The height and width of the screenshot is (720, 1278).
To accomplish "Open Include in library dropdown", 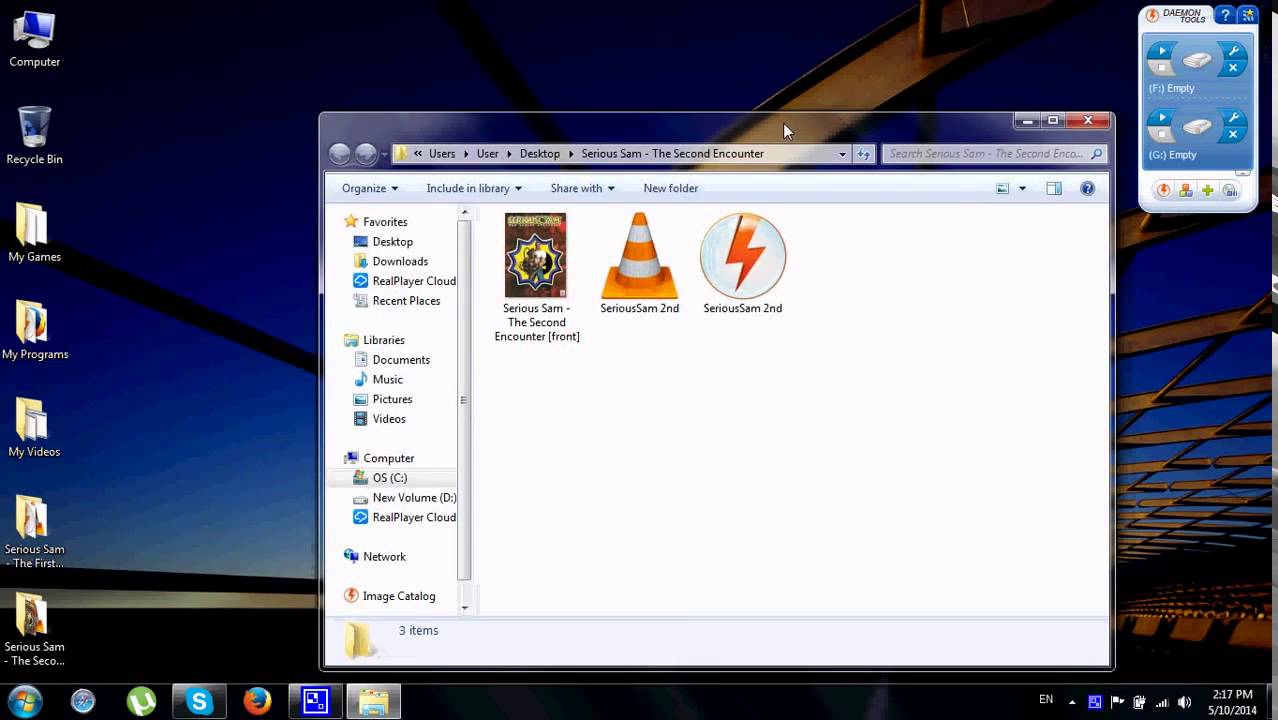I will click(473, 188).
